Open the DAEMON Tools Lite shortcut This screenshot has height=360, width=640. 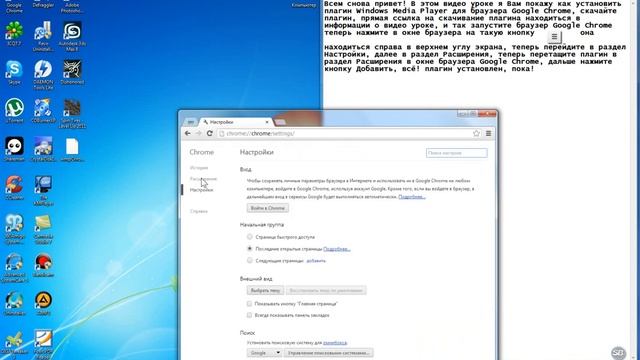43,74
